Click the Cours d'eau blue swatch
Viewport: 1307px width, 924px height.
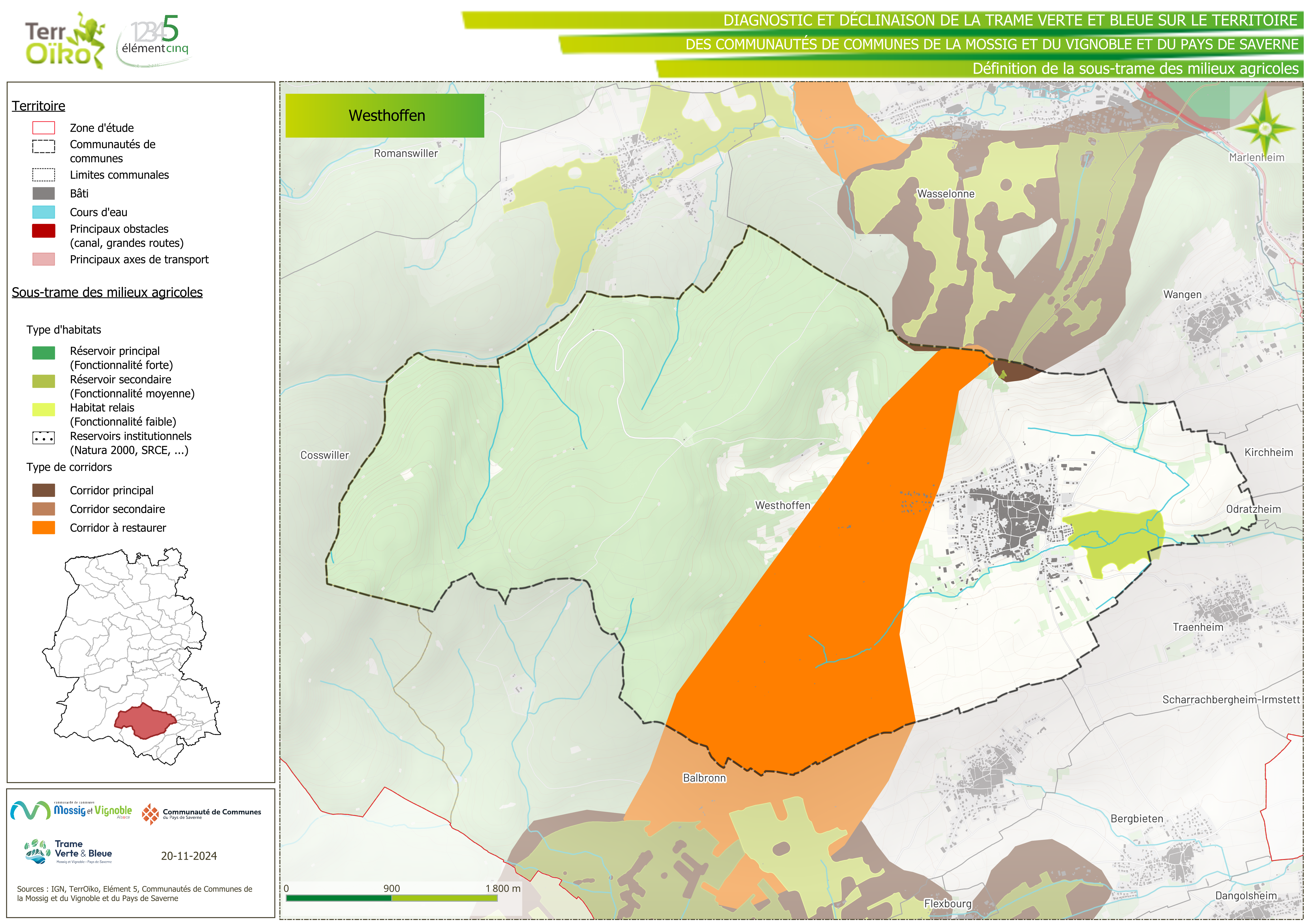[44, 212]
